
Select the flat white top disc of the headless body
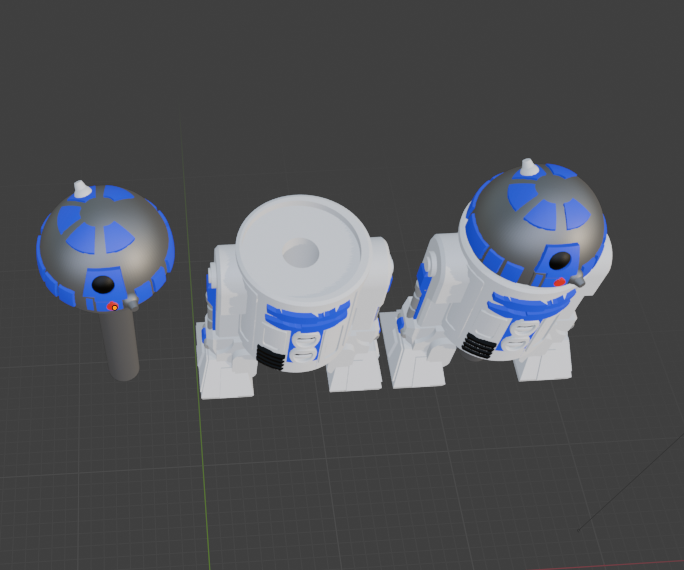302,249
